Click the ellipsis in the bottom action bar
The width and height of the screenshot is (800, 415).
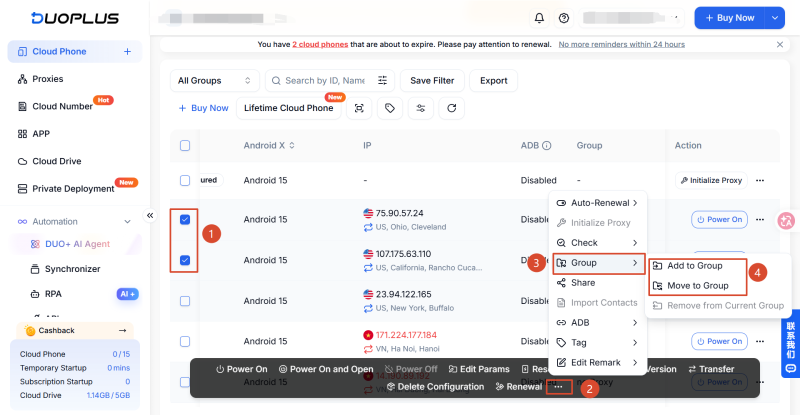(559, 387)
